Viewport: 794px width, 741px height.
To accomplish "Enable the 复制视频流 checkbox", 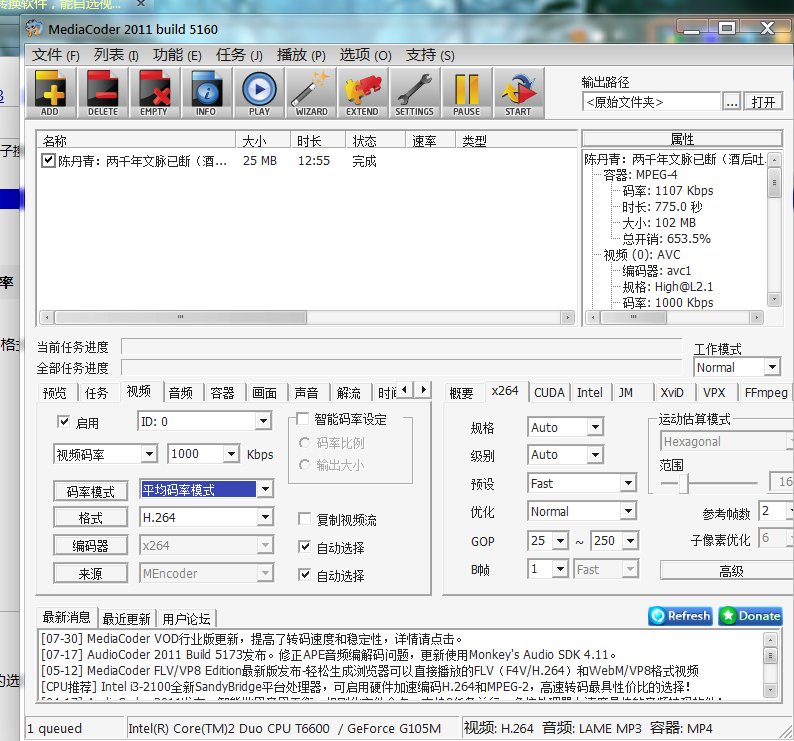I will [304, 519].
